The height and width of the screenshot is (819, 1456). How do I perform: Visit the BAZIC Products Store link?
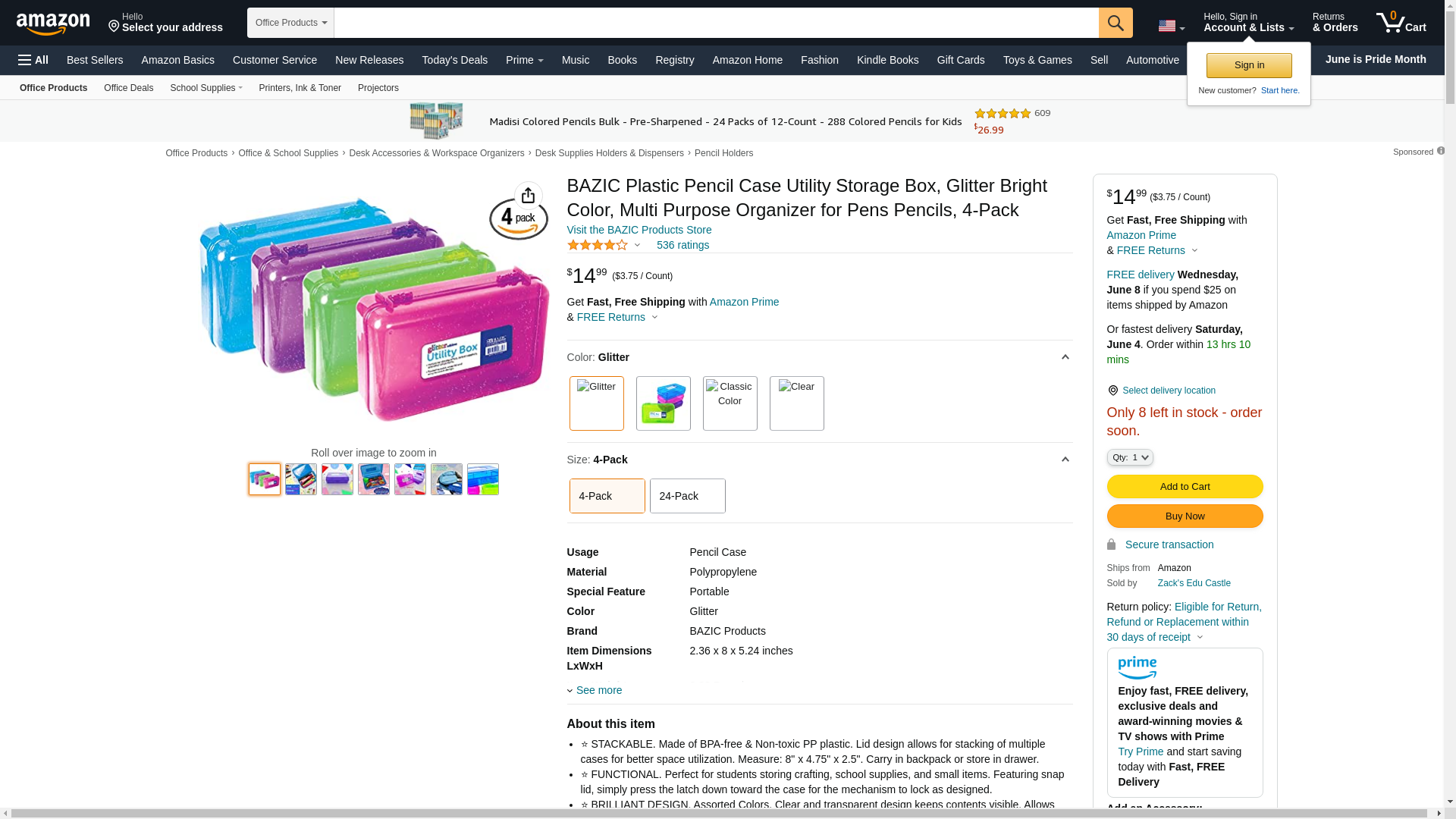coord(639,230)
